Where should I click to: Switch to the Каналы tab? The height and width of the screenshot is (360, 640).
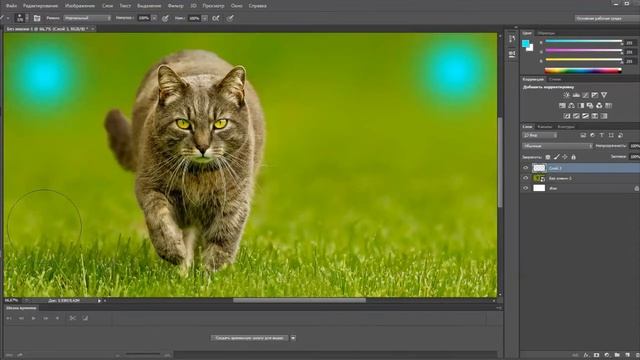545,127
